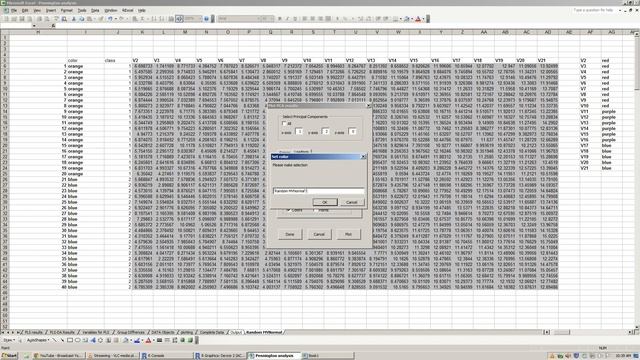Click the Undo toolbar icon

point(110,19)
